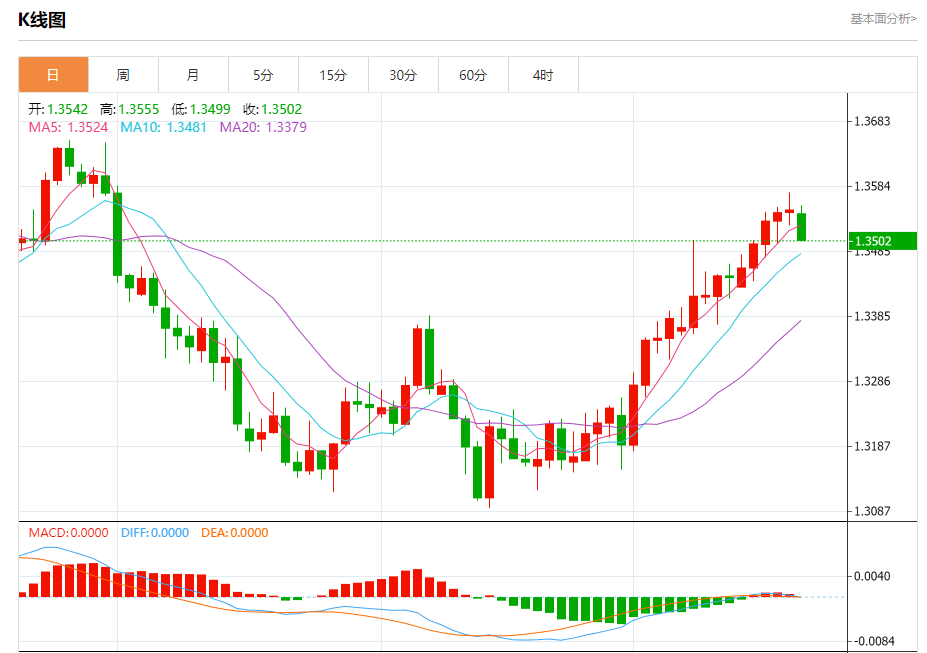The image size is (927, 653).
Task: Open the 60分 interval tab
Action: (x=473, y=74)
